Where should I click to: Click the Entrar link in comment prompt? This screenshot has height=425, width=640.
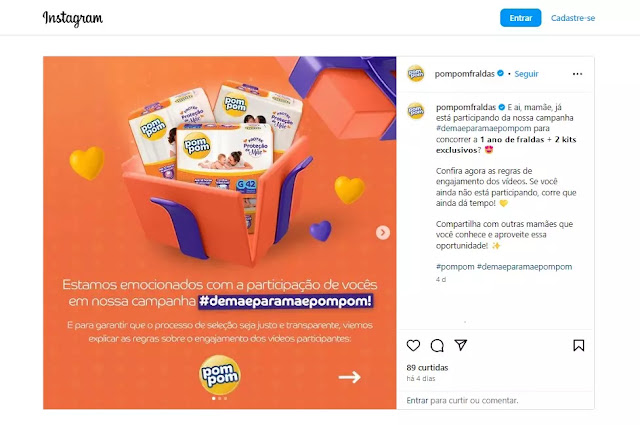click(x=417, y=401)
